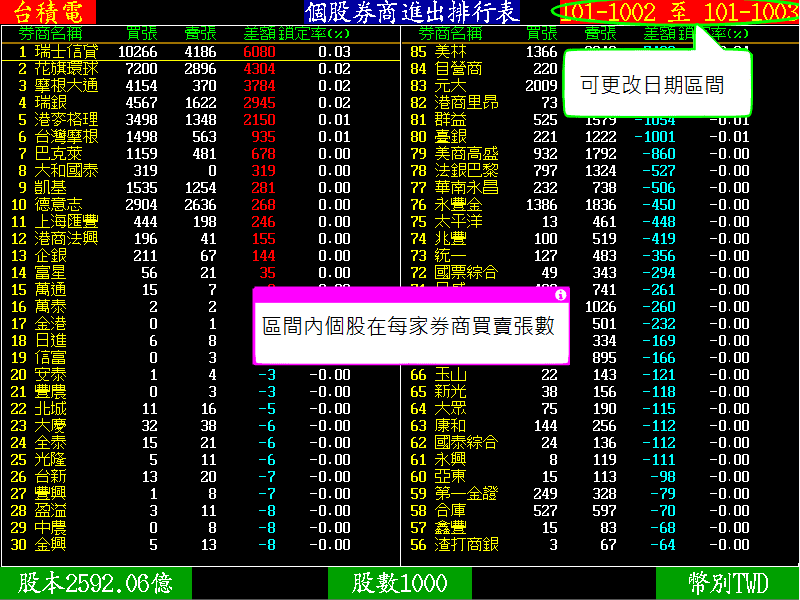This screenshot has width=800, height=600.
Task: Click the info icon on the pink tooltip
Action: (560, 295)
